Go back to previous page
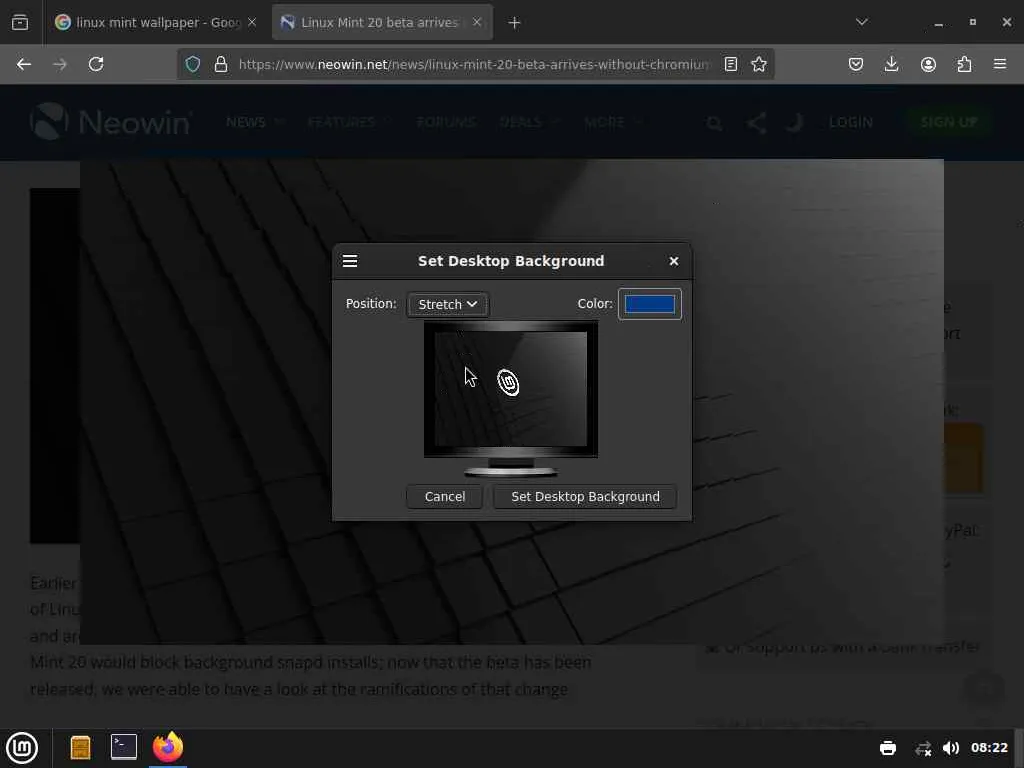The image size is (1024, 768). pos(24,64)
